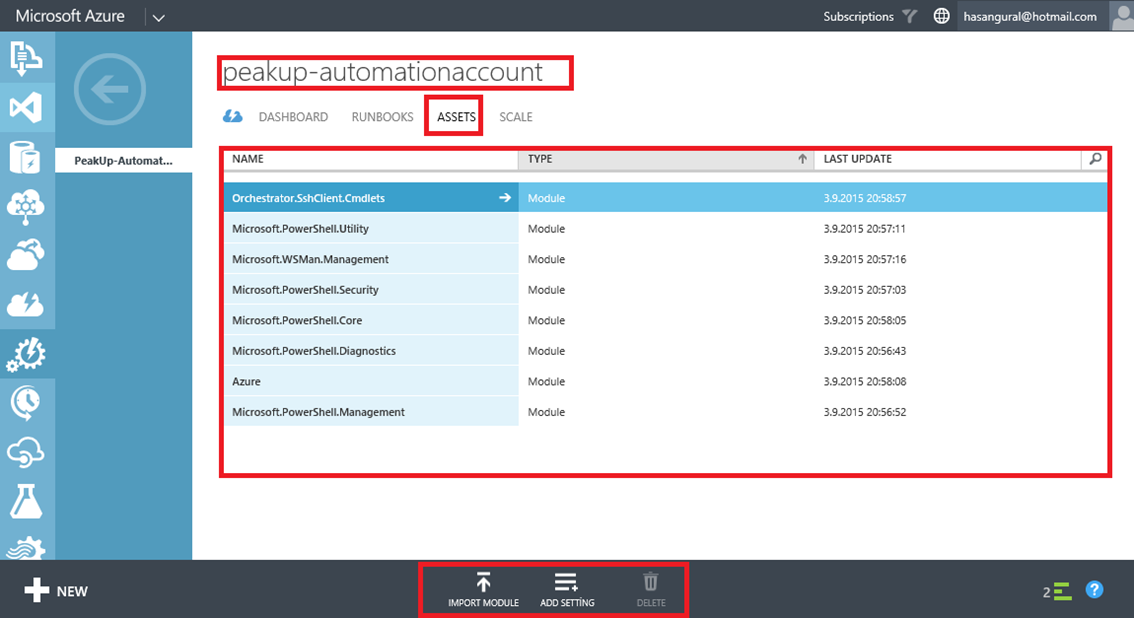Click the arrow on Orchestrator.SshClient.Cmdlets row
The width and height of the screenshot is (1134, 618).
point(504,197)
